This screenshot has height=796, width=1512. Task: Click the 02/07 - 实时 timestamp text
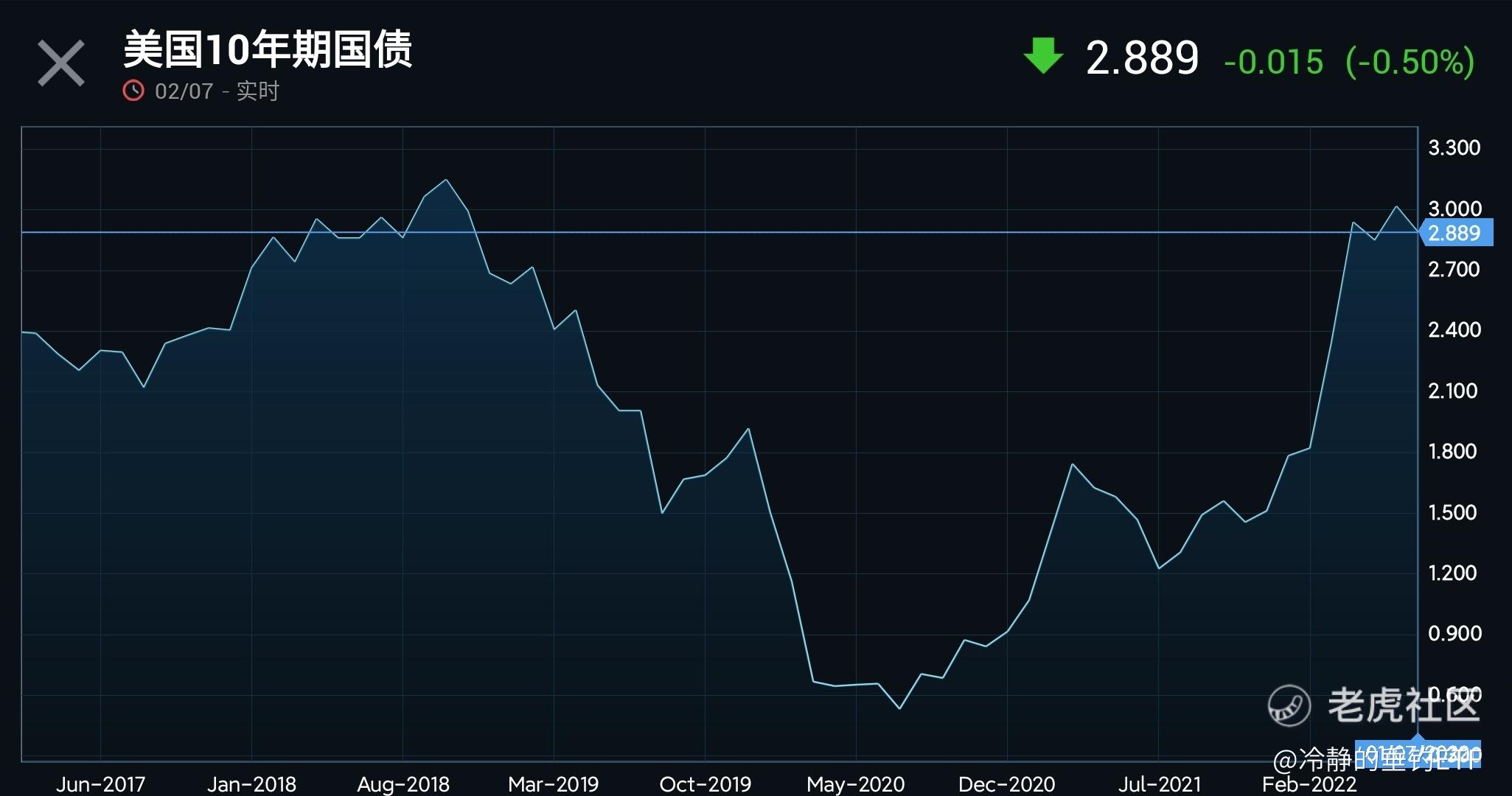217,91
